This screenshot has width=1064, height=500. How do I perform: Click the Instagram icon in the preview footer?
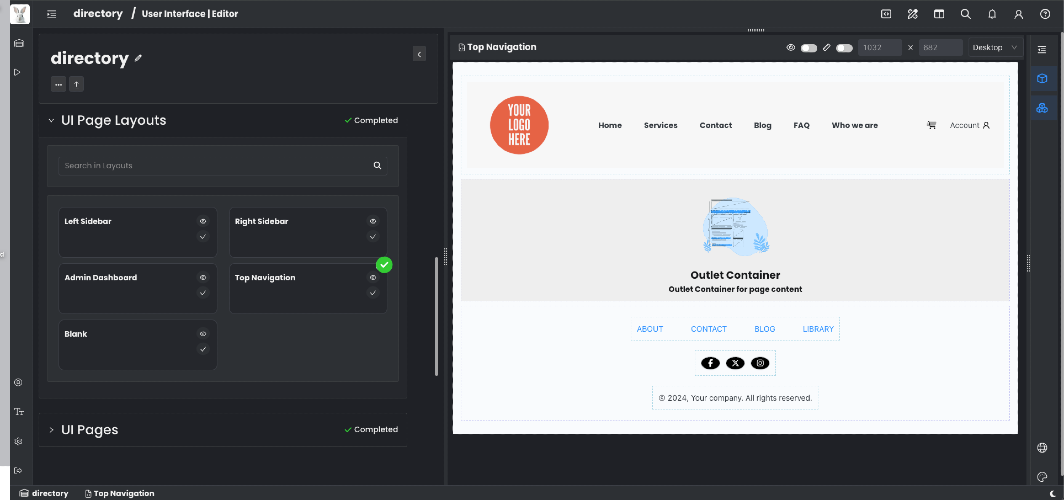click(x=760, y=363)
